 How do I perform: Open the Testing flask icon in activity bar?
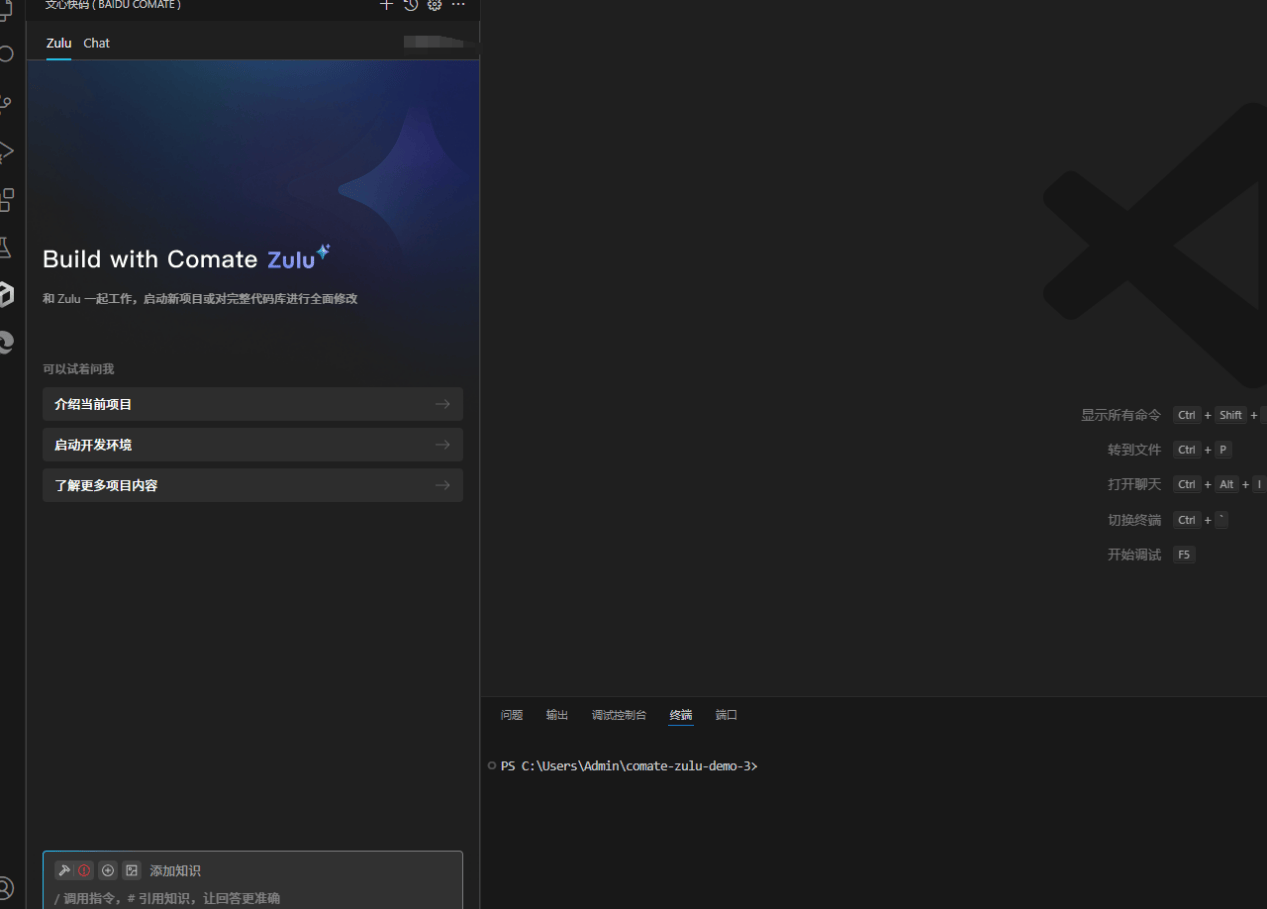click(6, 247)
